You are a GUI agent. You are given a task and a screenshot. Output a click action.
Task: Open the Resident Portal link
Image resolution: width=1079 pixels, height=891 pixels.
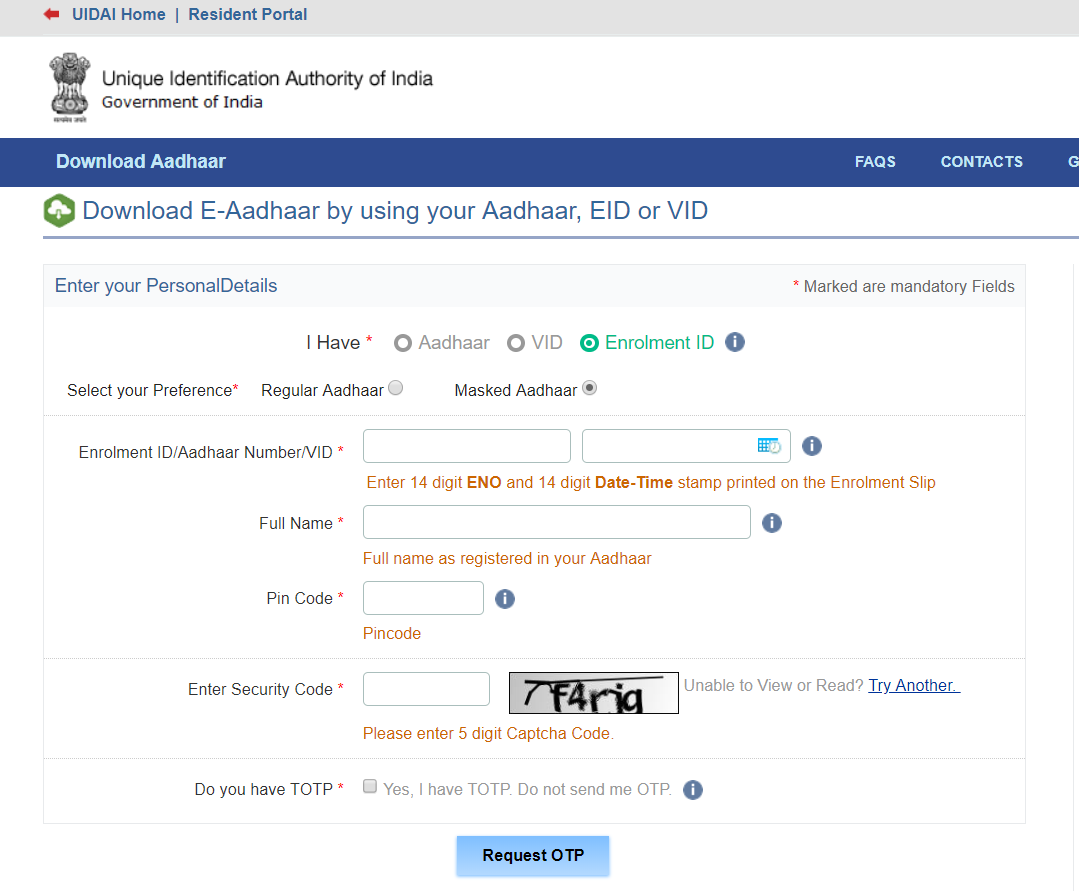point(247,14)
